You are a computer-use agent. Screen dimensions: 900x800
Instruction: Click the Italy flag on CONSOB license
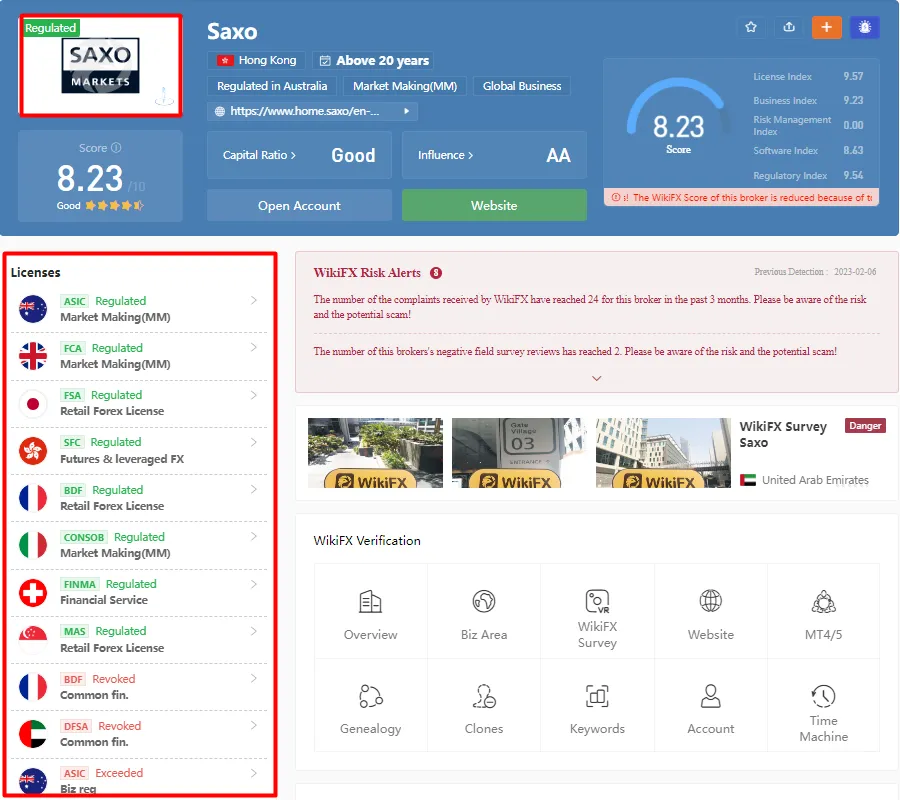(33, 545)
